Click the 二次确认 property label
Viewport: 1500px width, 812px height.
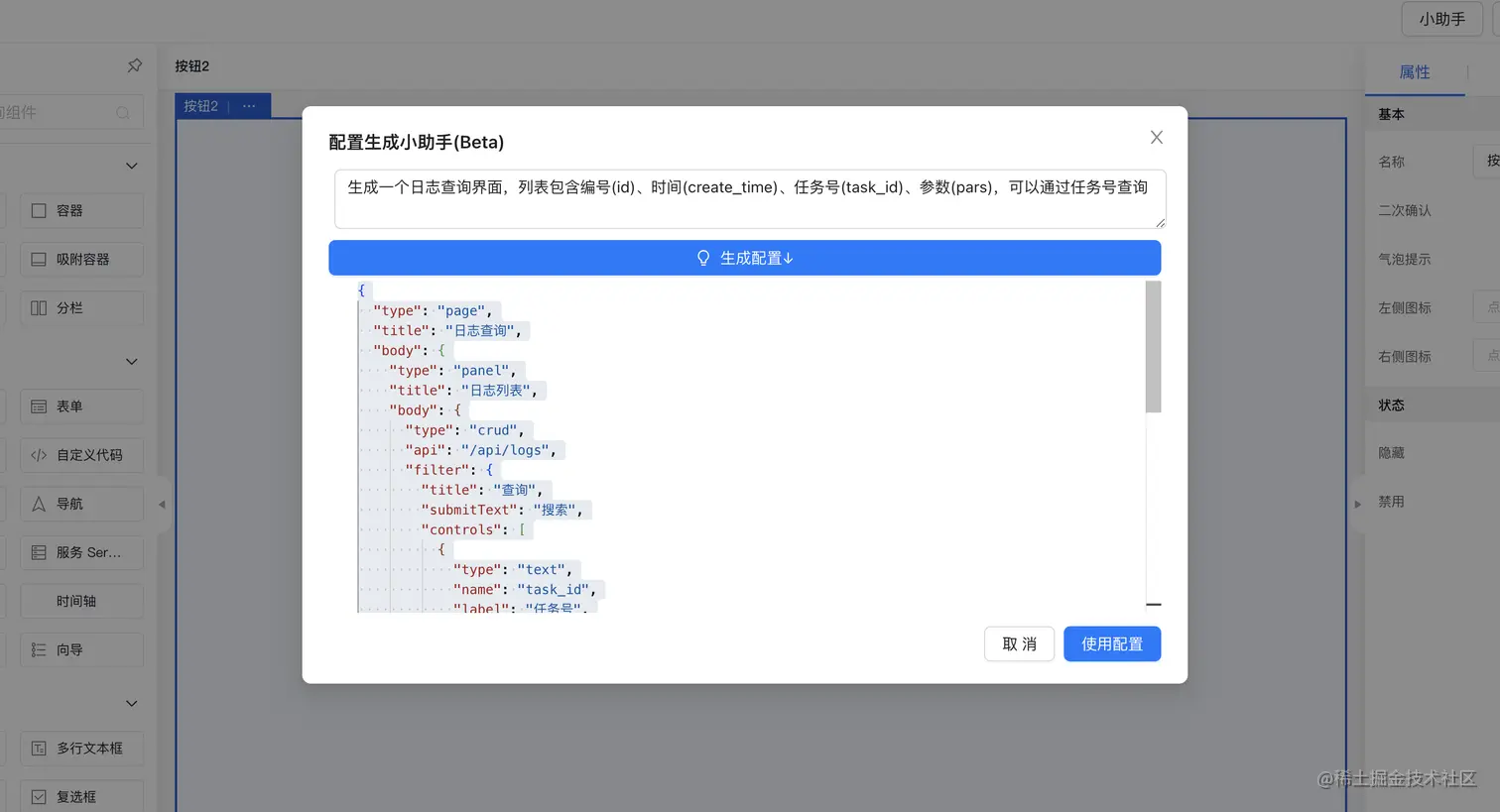pos(1405,210)
